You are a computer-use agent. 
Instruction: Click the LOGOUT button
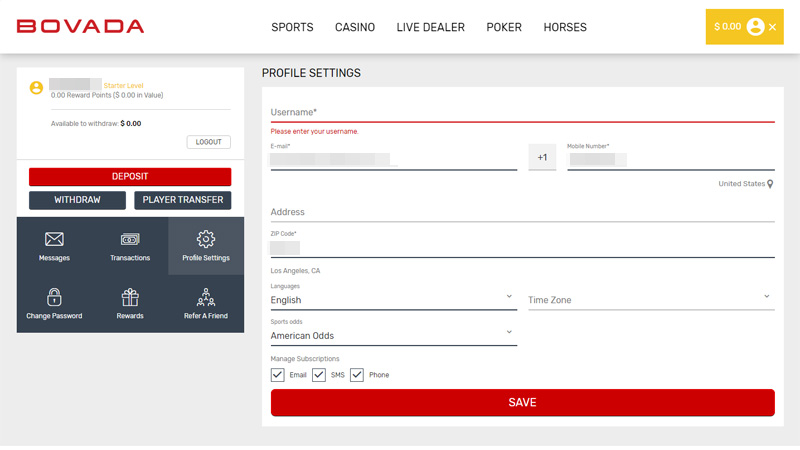(209, 142)
